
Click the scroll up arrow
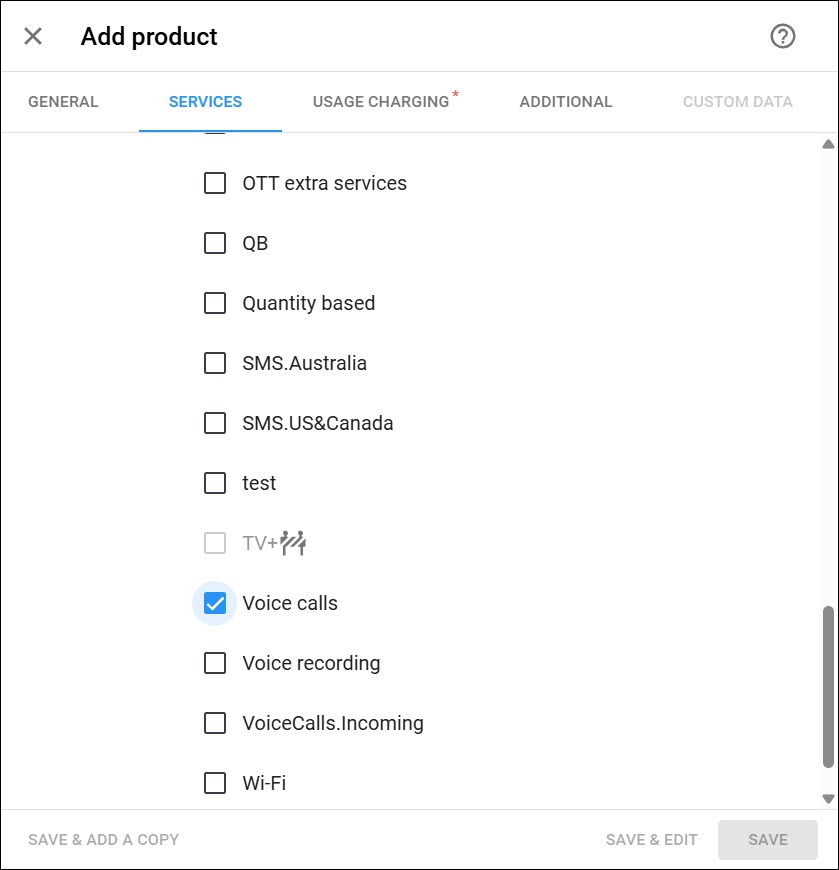coord(828,144)
